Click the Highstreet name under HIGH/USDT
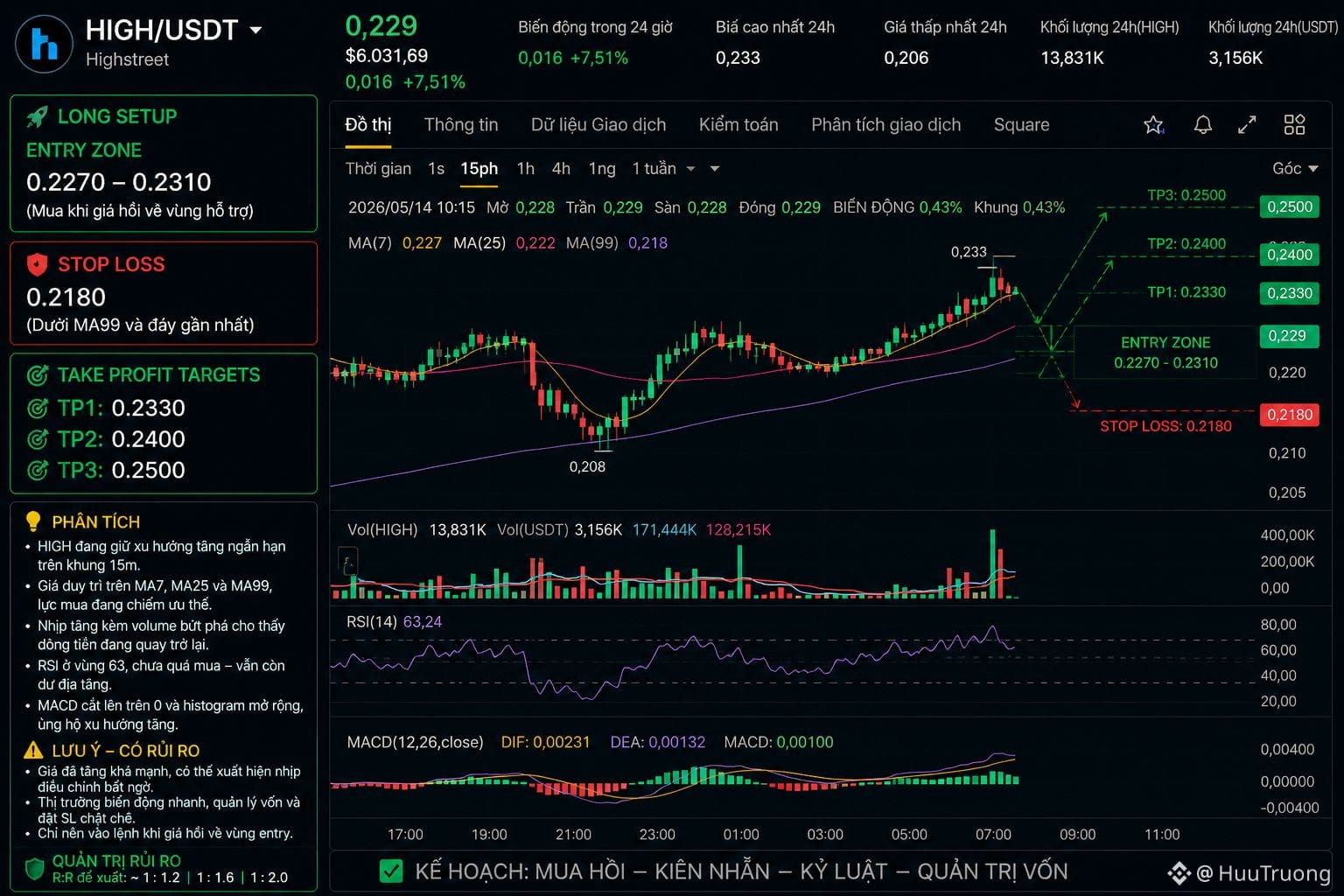Screen dimensions: 1344x896 click(127, 59)
